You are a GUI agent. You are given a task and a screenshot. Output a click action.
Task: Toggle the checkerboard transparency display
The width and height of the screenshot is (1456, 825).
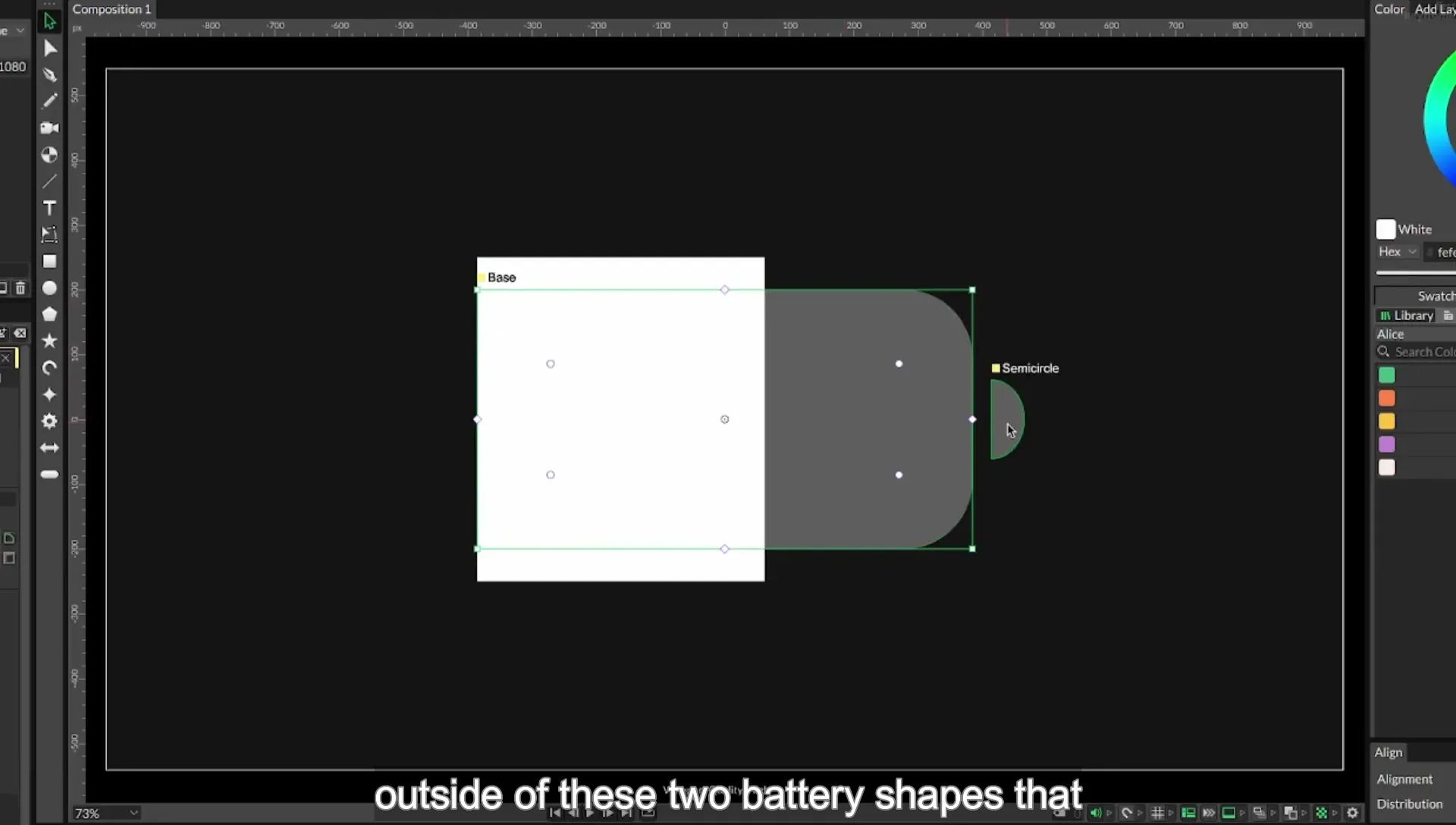[1321, 813]
